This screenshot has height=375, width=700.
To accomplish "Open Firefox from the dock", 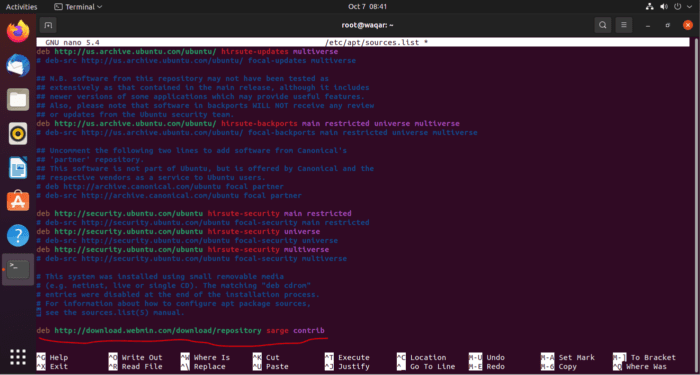I will pos(18,31).
